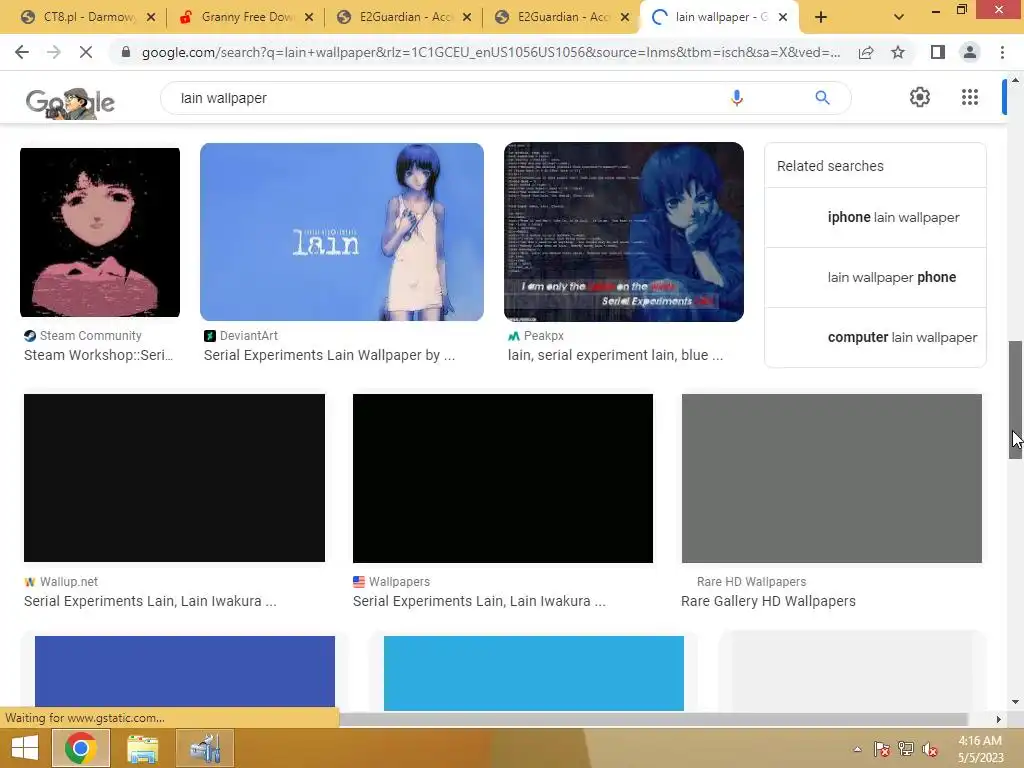Open Rare HD Wallpapers gray thumbnail
Image resolution: width=1024 pixels, height=768 pixels.
[831, 477]
